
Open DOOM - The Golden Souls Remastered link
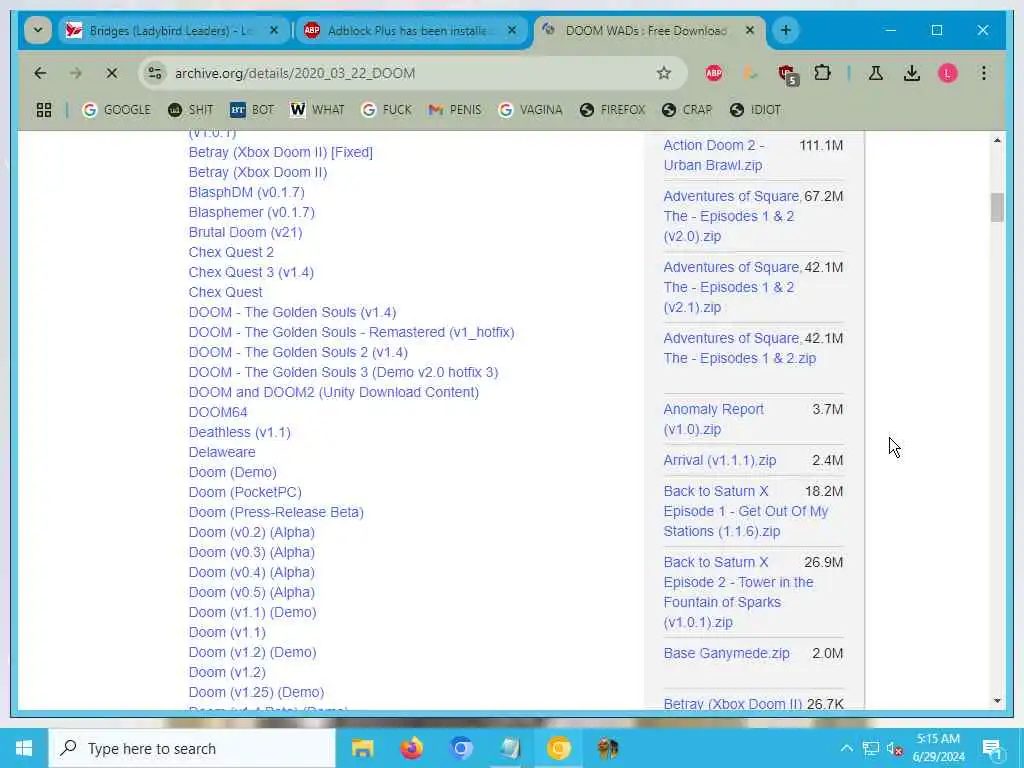[x=351, y=332]
